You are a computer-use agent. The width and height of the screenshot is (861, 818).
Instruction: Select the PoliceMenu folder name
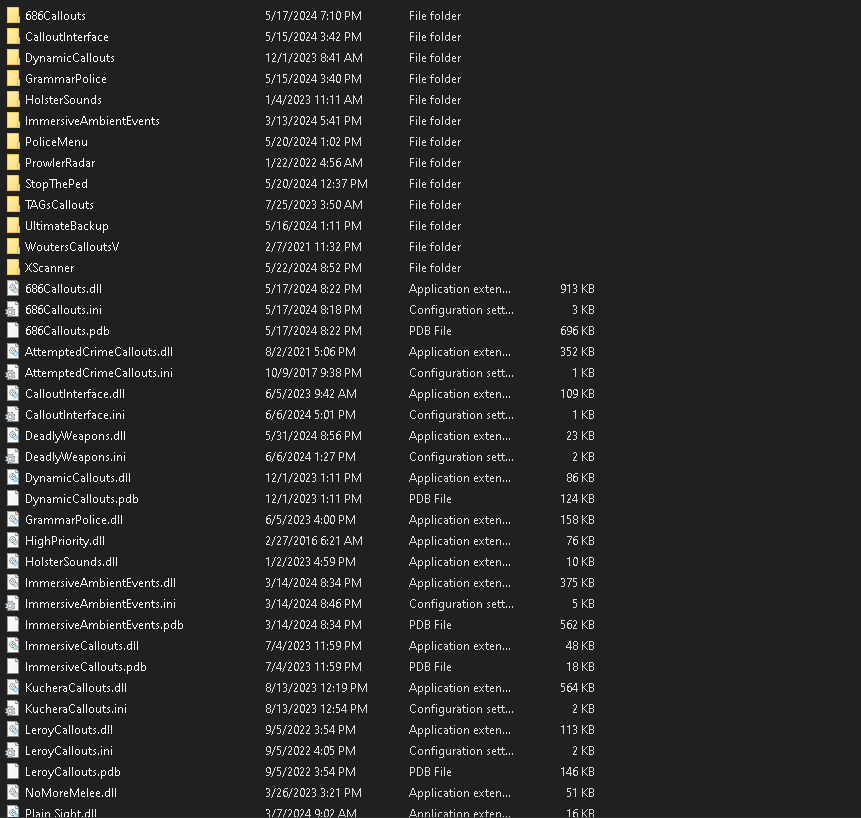coord(56,142)
